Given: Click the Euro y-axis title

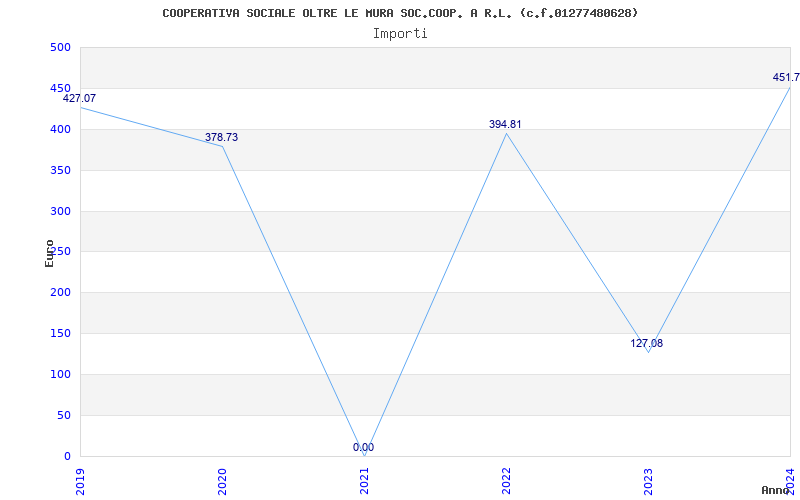Looking at the screenshot, I should coord(49,253).
